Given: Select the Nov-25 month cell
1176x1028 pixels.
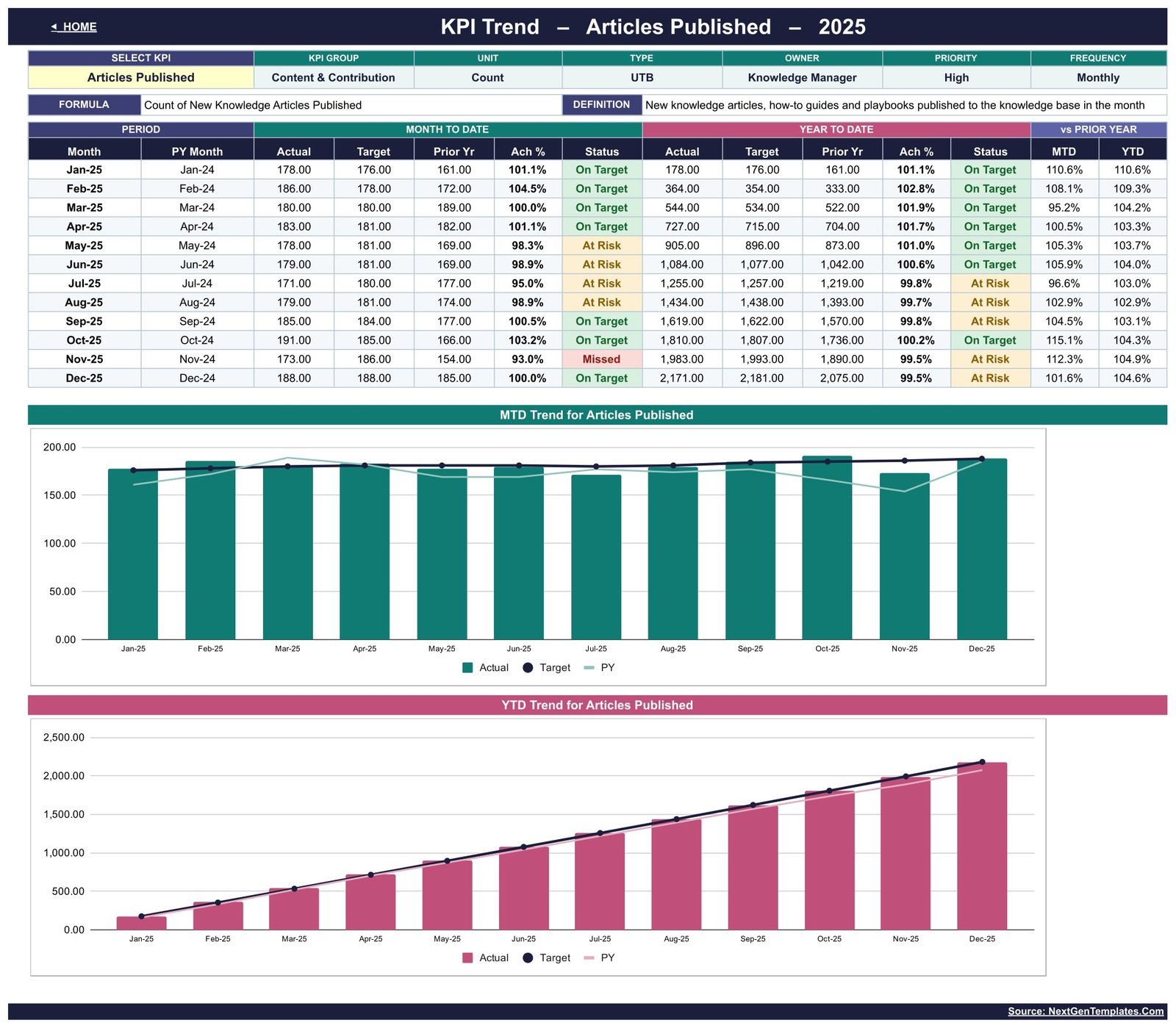Looking at the screenshot, I should [85, 359].
